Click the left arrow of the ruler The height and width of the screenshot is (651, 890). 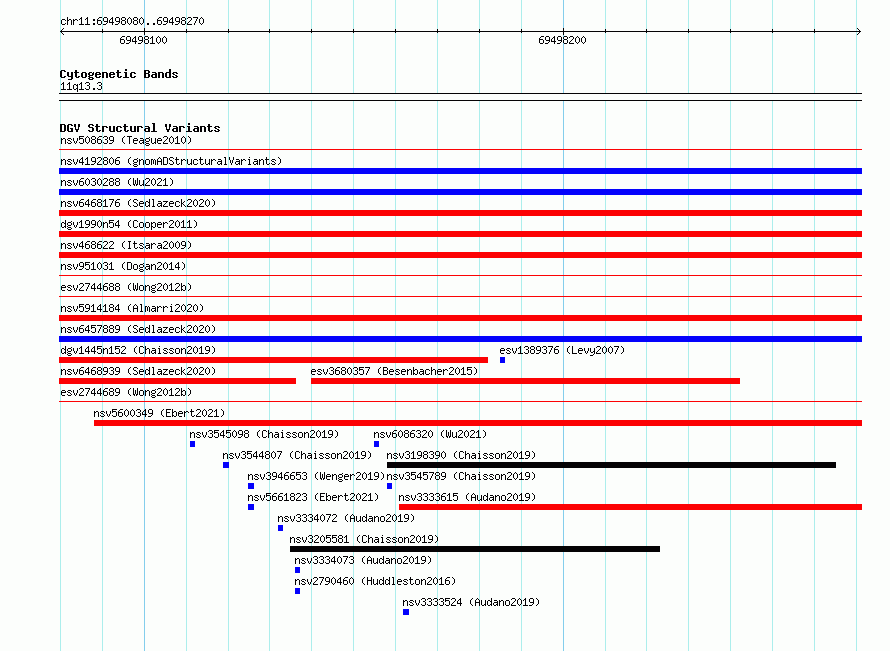coord(62,31)
